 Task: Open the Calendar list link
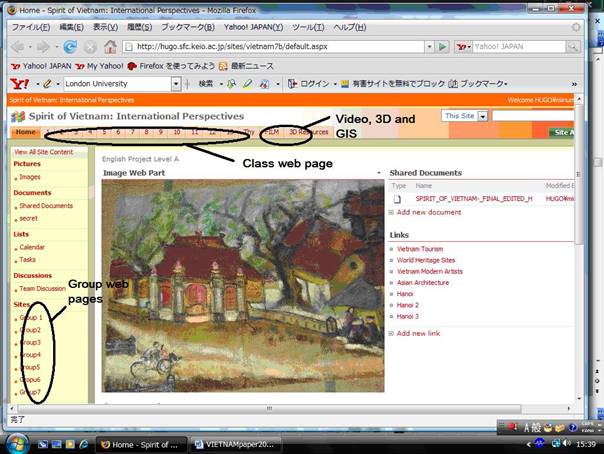(x=32, y=247)
